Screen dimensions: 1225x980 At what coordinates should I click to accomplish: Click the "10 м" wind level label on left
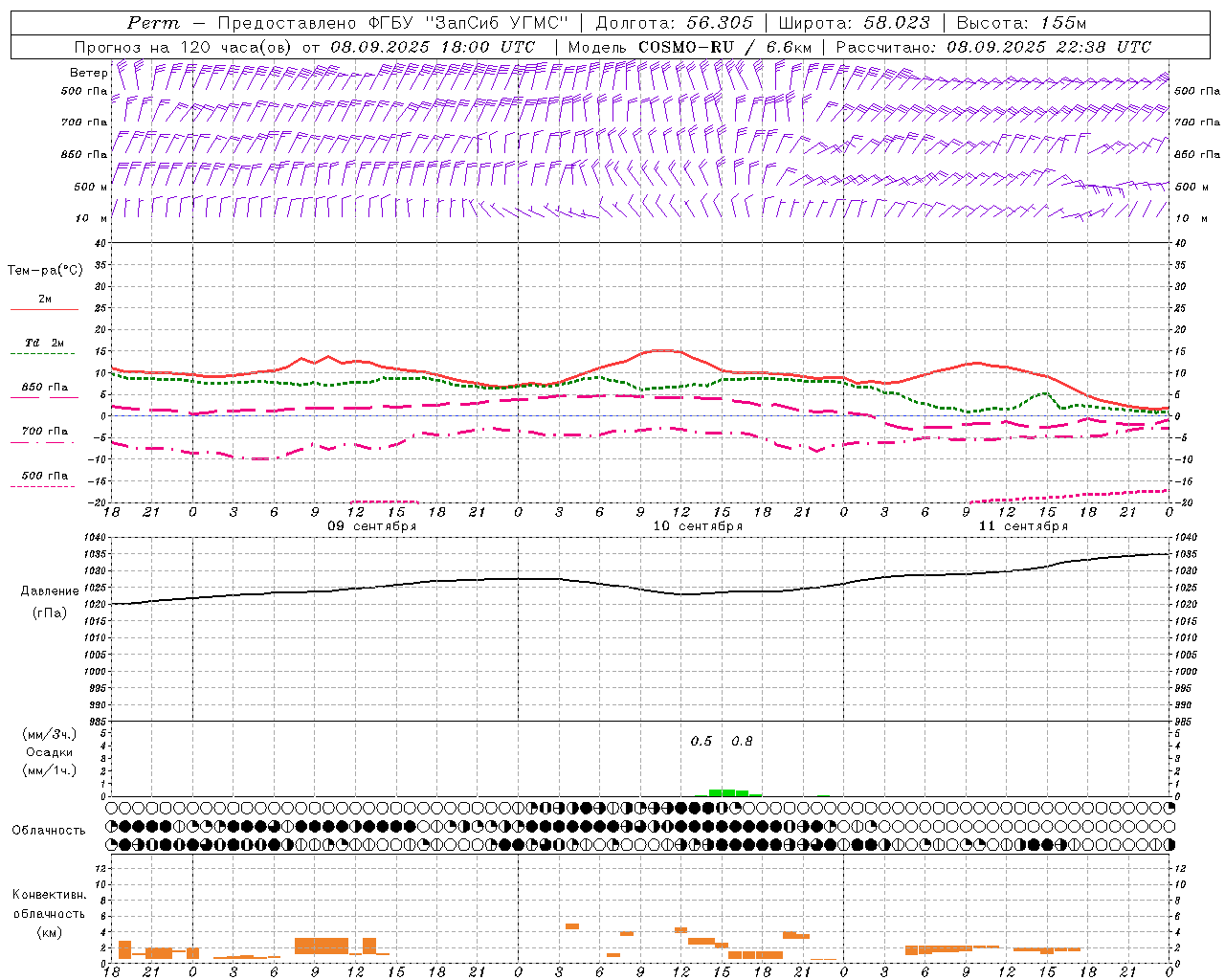point(91,218)
